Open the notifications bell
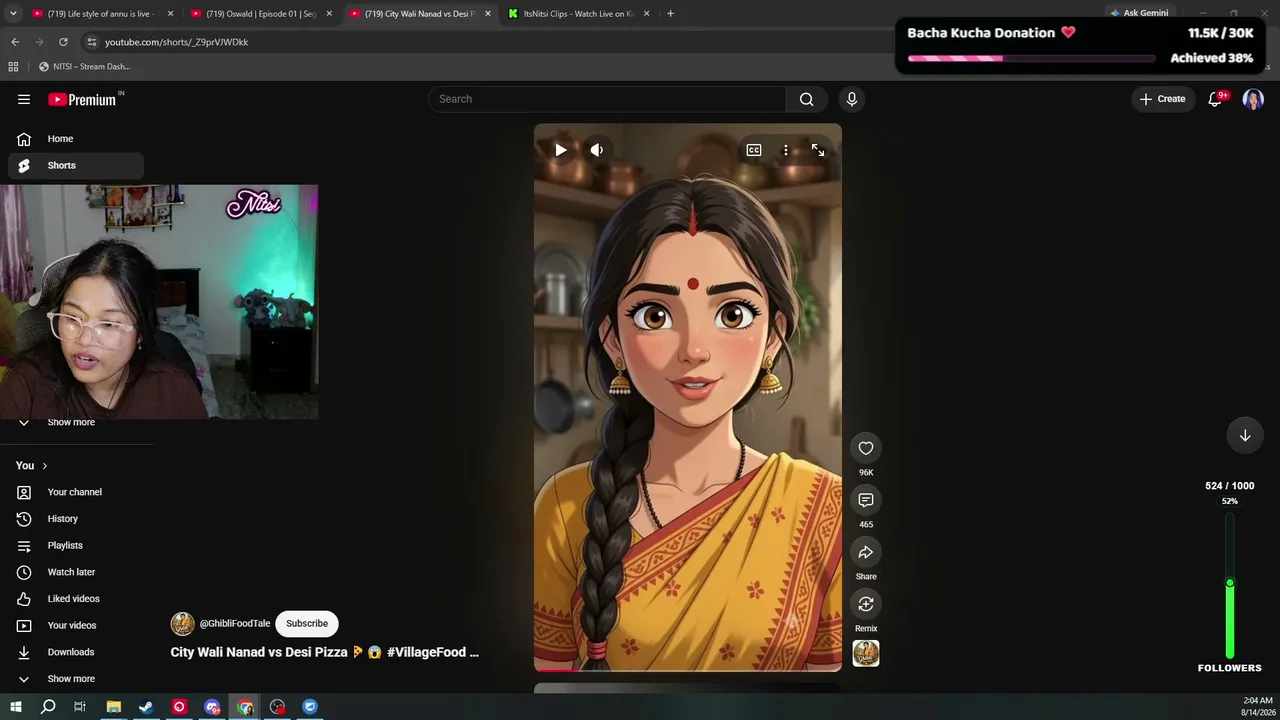The height and width of the screenshot is (720, 1280). click(1215, 99)
